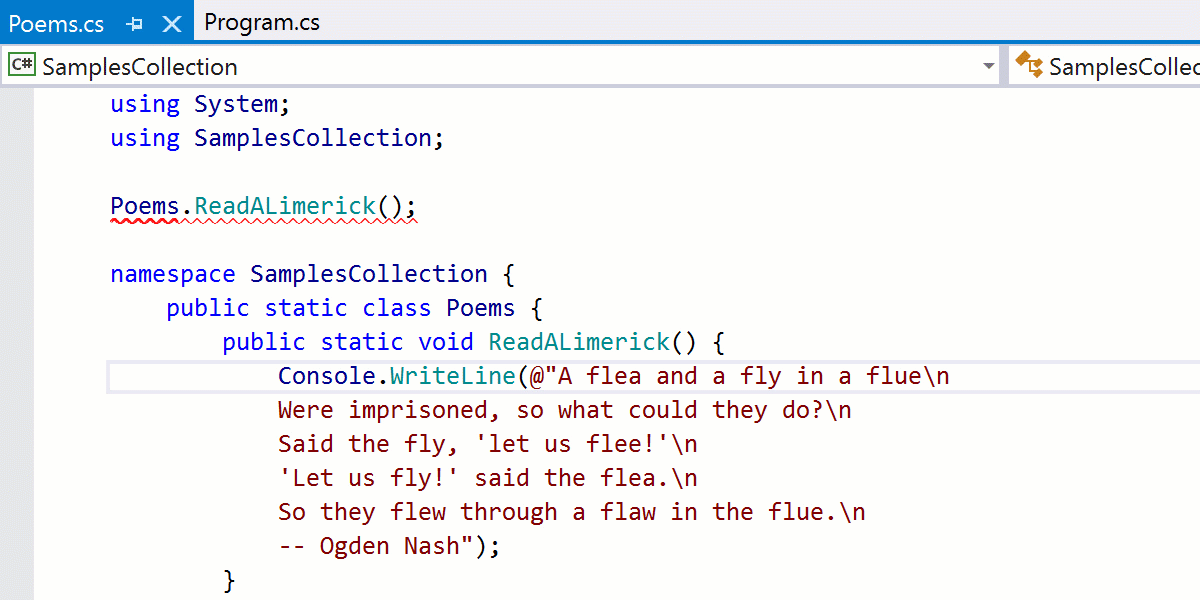The height and width of the screenshot is (600, 1200).
Task: Click the 'using System;' line
Action: point(200,104)
